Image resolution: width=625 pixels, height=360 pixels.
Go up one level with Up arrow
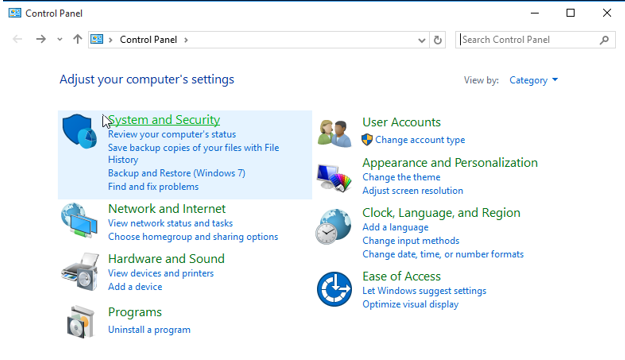tap(77, 39)
